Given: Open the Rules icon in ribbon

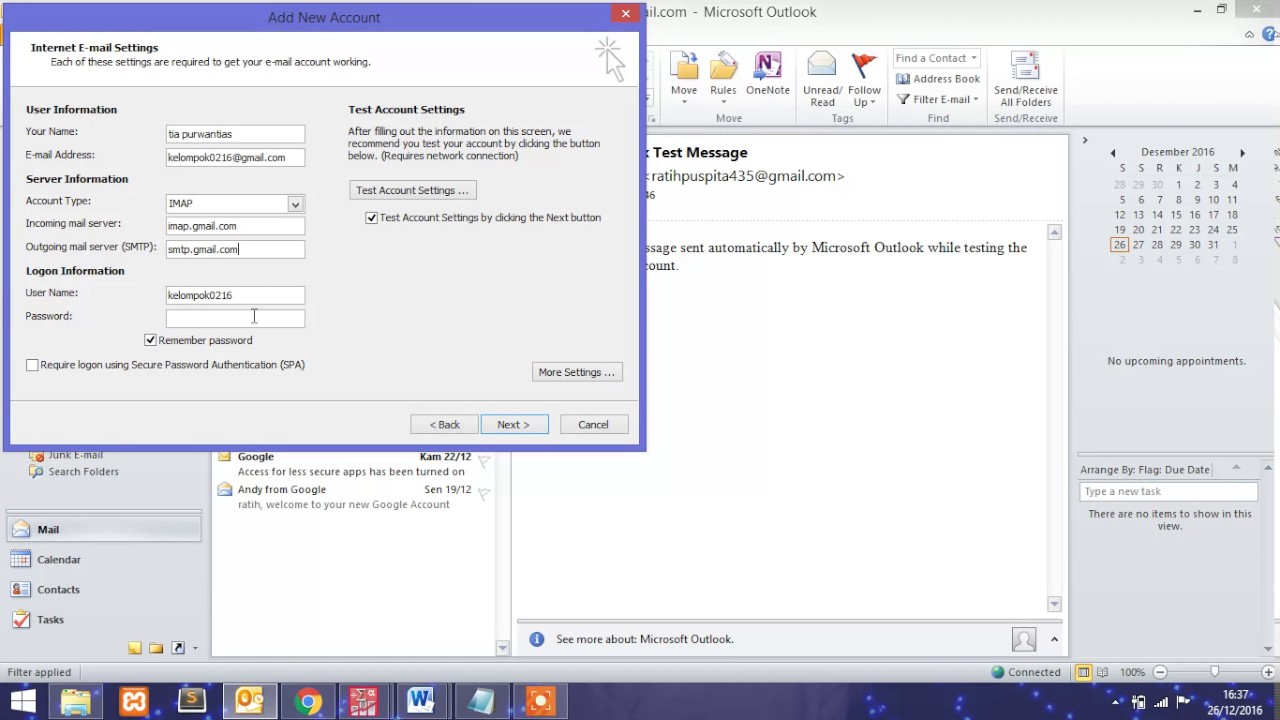Looking at the screenshot, I should click(x=723, y=66).
